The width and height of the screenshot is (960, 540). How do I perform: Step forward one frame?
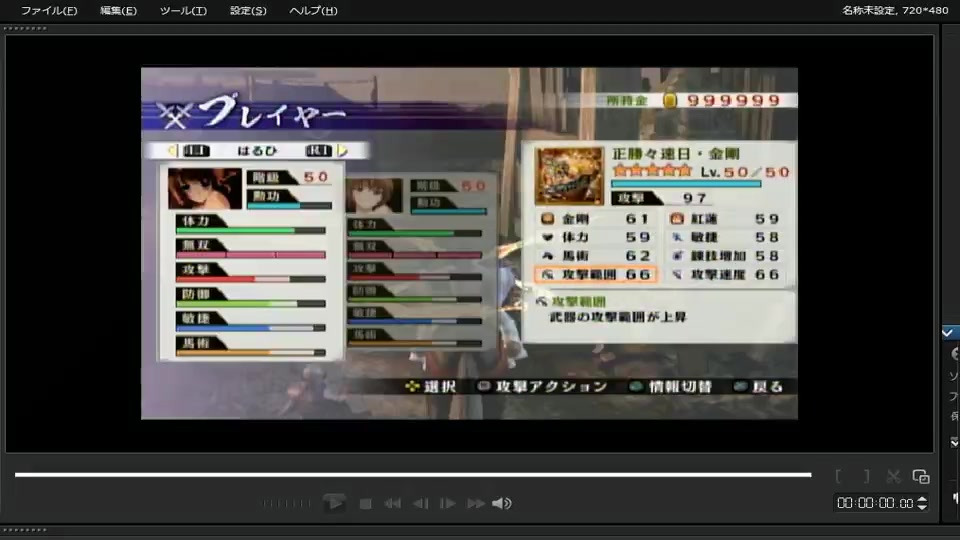pos(448,504)
